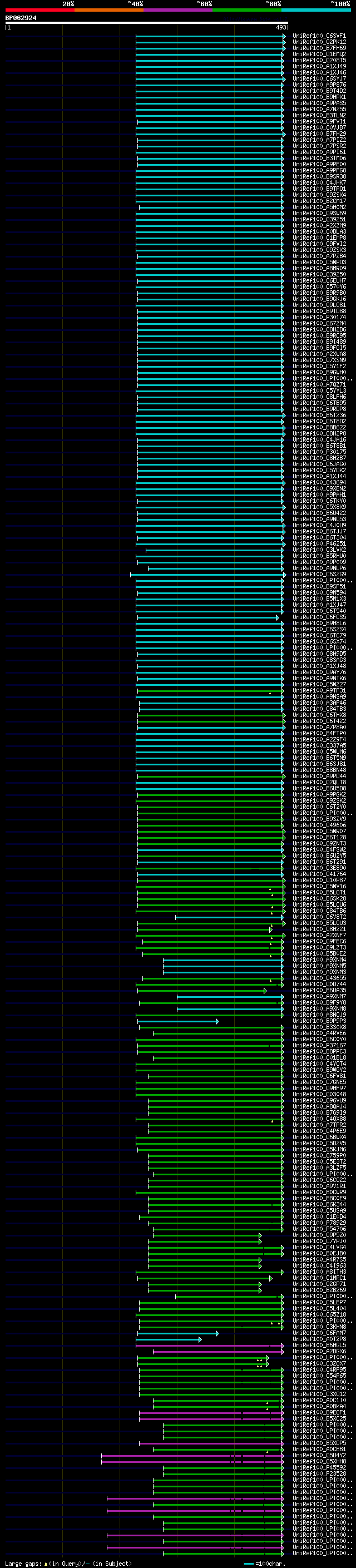This screenshot has width=356, height=1568.
Task: Click the label UniRef100_Q9SW69
Action: 319,213
